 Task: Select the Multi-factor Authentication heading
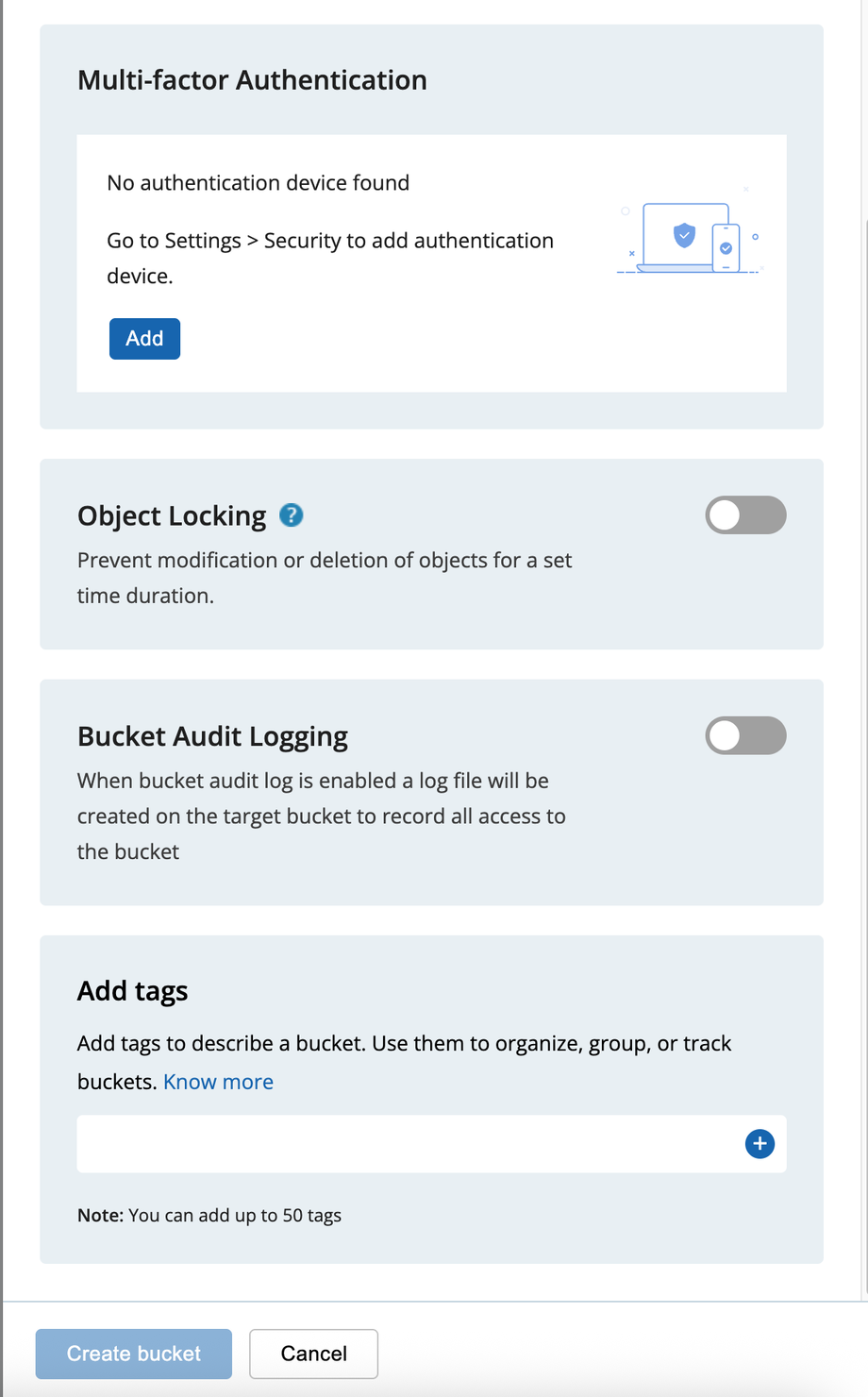coord(252,80)
